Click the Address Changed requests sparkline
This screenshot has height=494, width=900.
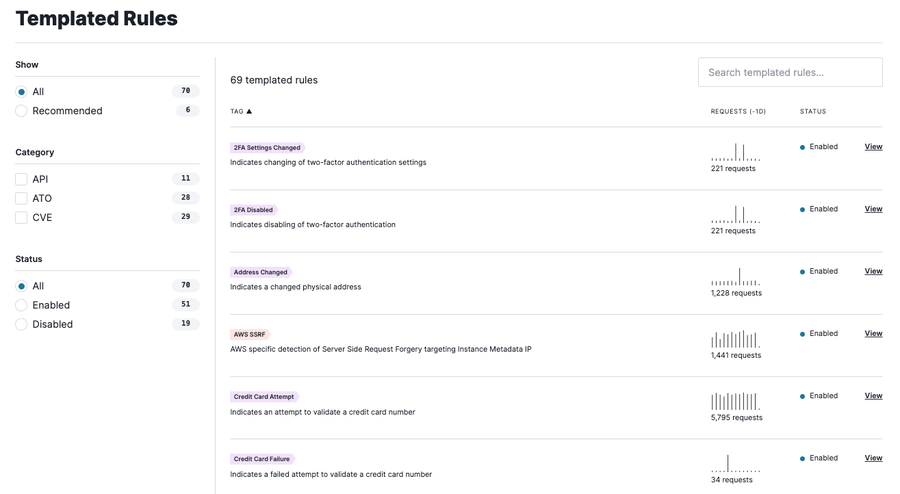(x=736, y=277)
